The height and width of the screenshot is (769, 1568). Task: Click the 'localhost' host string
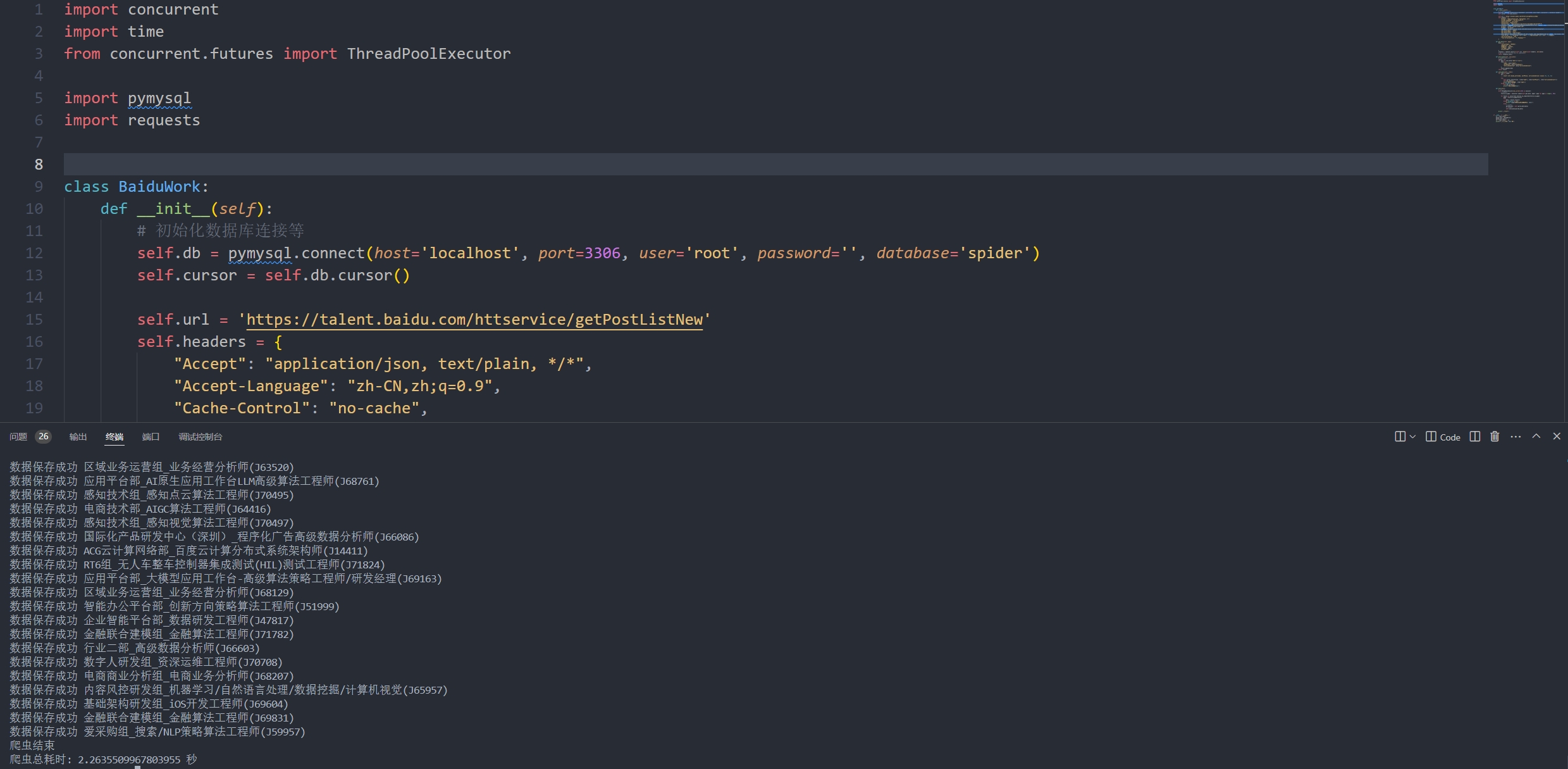click(470, 253)
